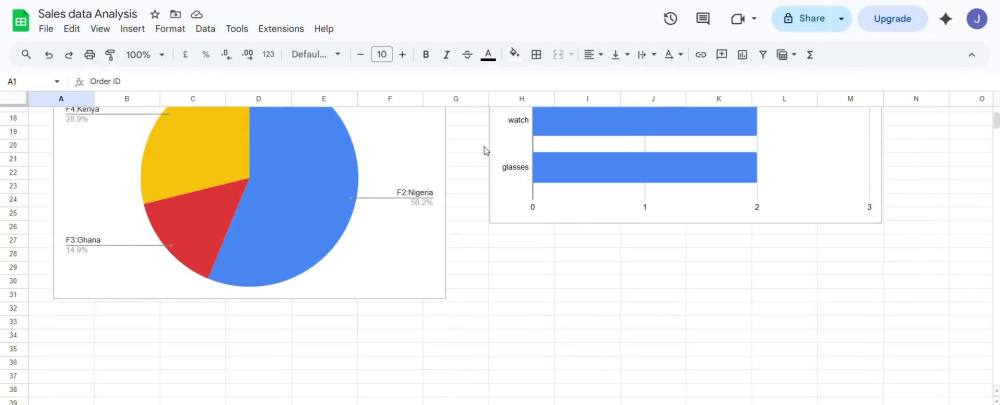Open the zoom level dropdown 100%
This screenshot has width=1000, height=405.
(145, 55)
